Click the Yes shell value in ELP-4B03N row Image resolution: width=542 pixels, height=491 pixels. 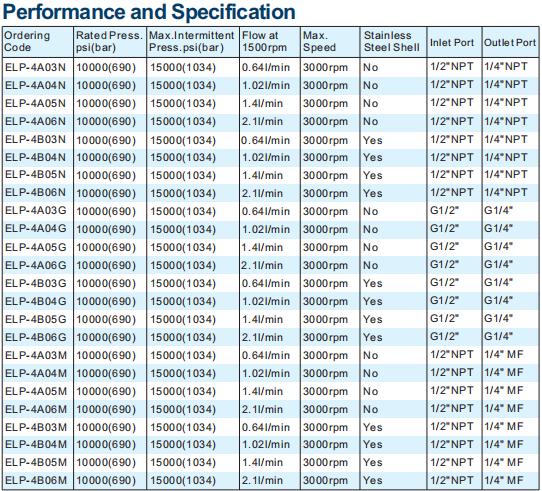(373, 140)
